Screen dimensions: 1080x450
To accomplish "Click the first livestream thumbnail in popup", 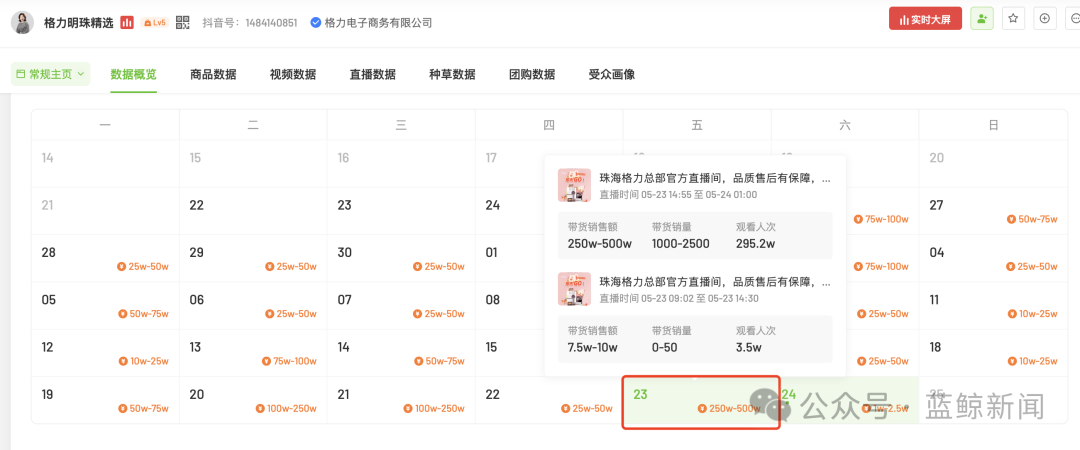I will tap(574, 185).
